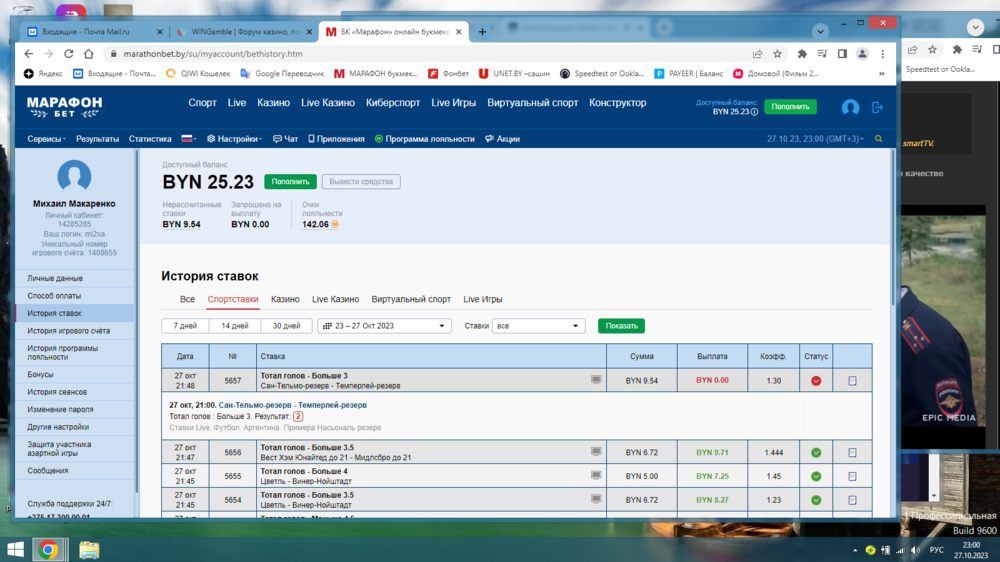Screen dimensions: 1000x562
Task: Select the 7 days period filter
Action: pos(185,326)
